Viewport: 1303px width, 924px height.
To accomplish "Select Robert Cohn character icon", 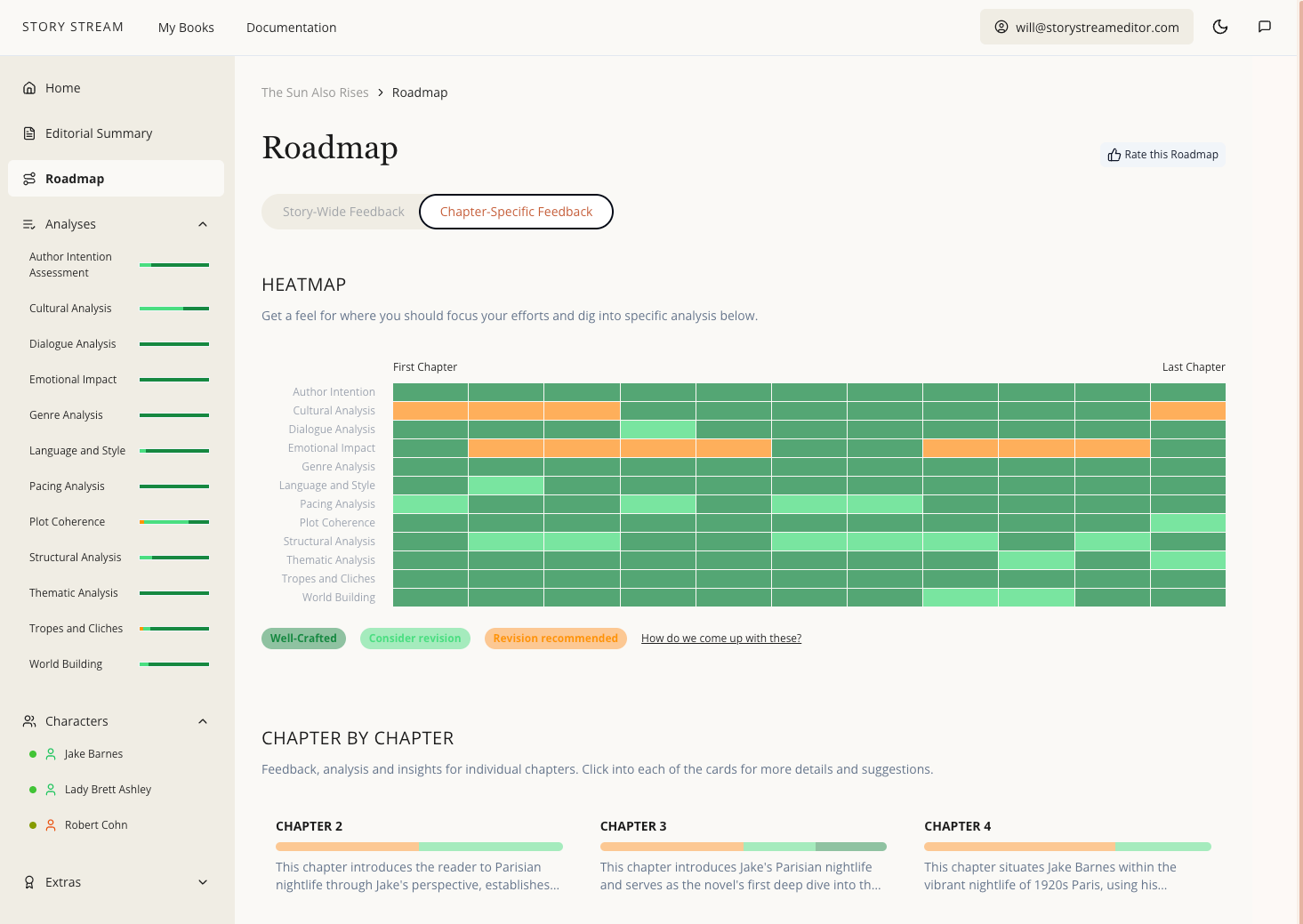I will tap(51, 825).
